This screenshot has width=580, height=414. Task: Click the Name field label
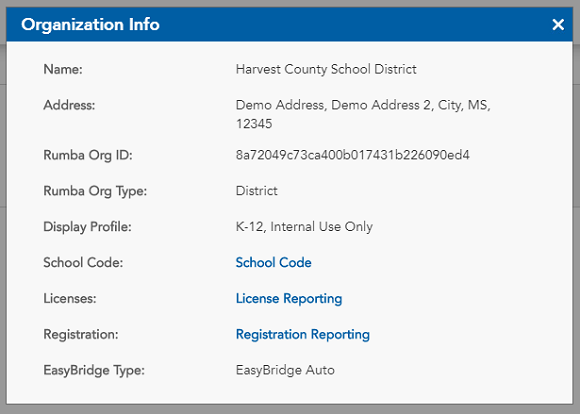pos(63,69)
